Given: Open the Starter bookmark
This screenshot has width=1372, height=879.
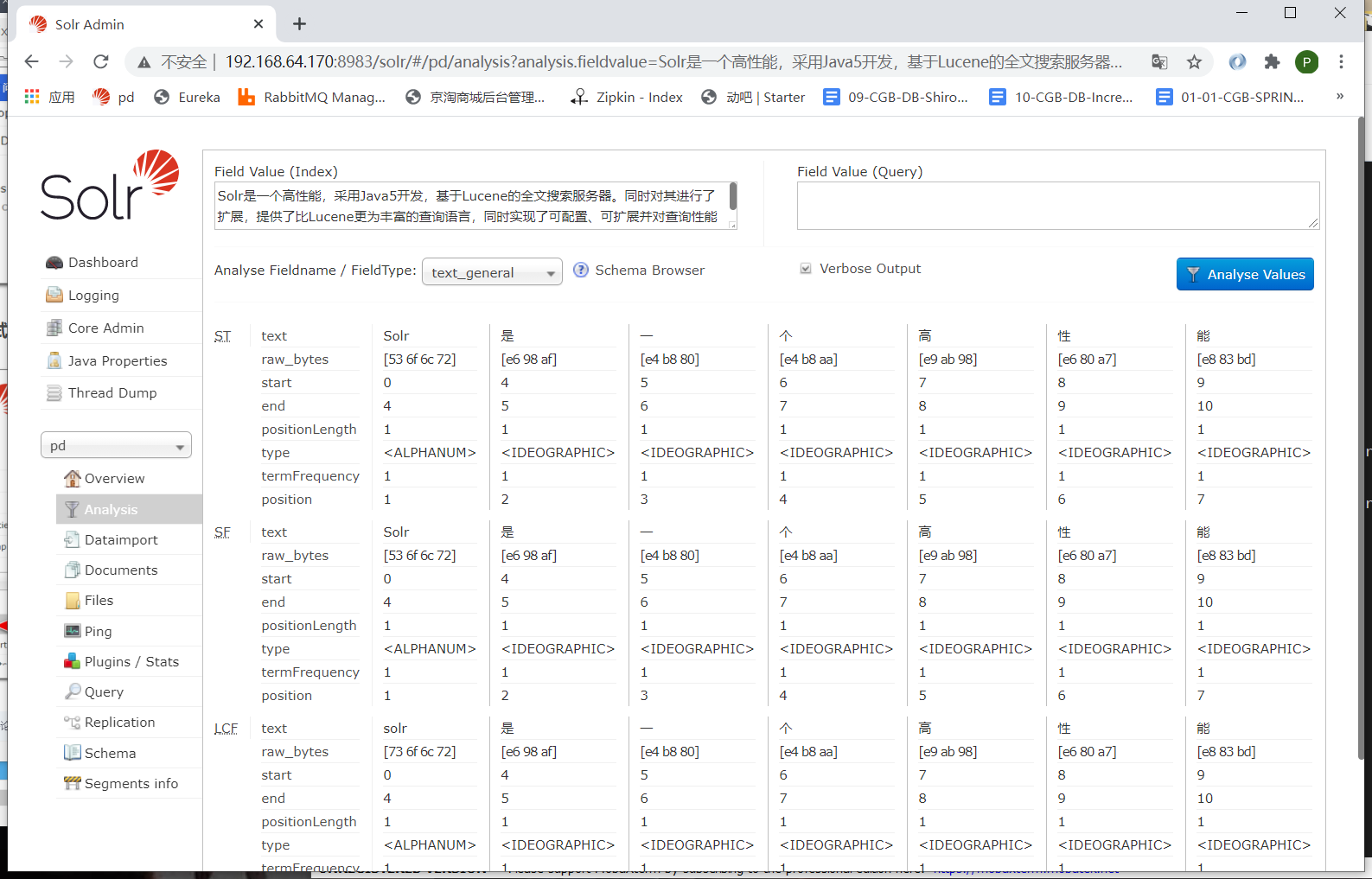Looking at the screenshot, I should pos(753,97).
